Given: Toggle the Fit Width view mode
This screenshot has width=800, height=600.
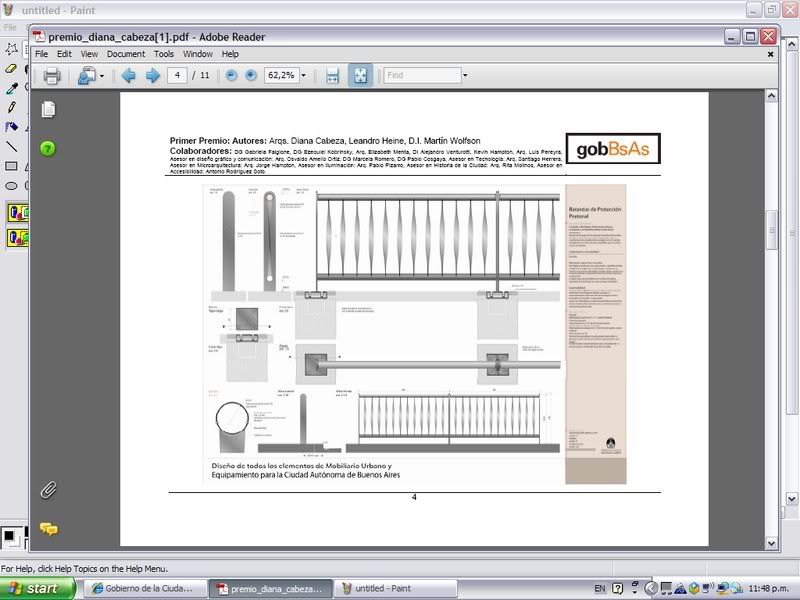Looking at the screenshot, I should tap(332, 76).
